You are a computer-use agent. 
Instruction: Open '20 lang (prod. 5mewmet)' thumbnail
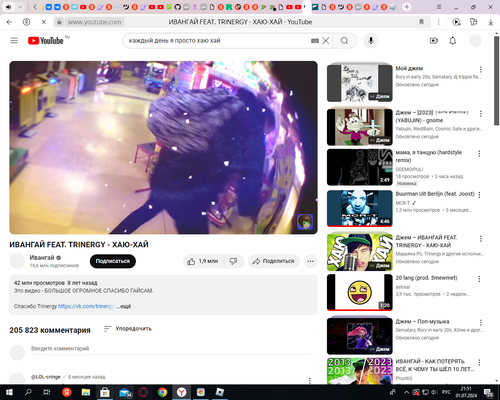coord(360,292)
